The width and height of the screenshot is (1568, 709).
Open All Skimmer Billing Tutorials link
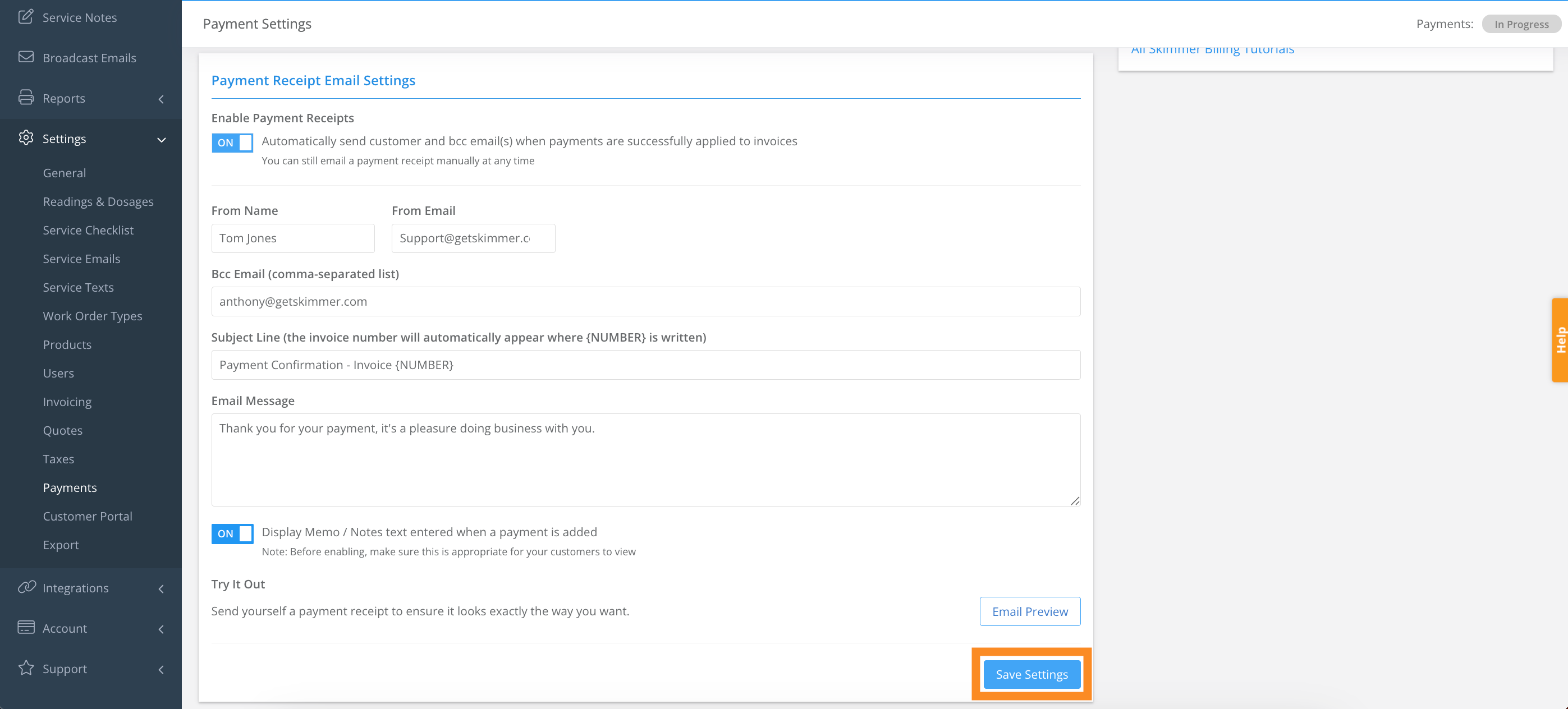coord(1213,50)
